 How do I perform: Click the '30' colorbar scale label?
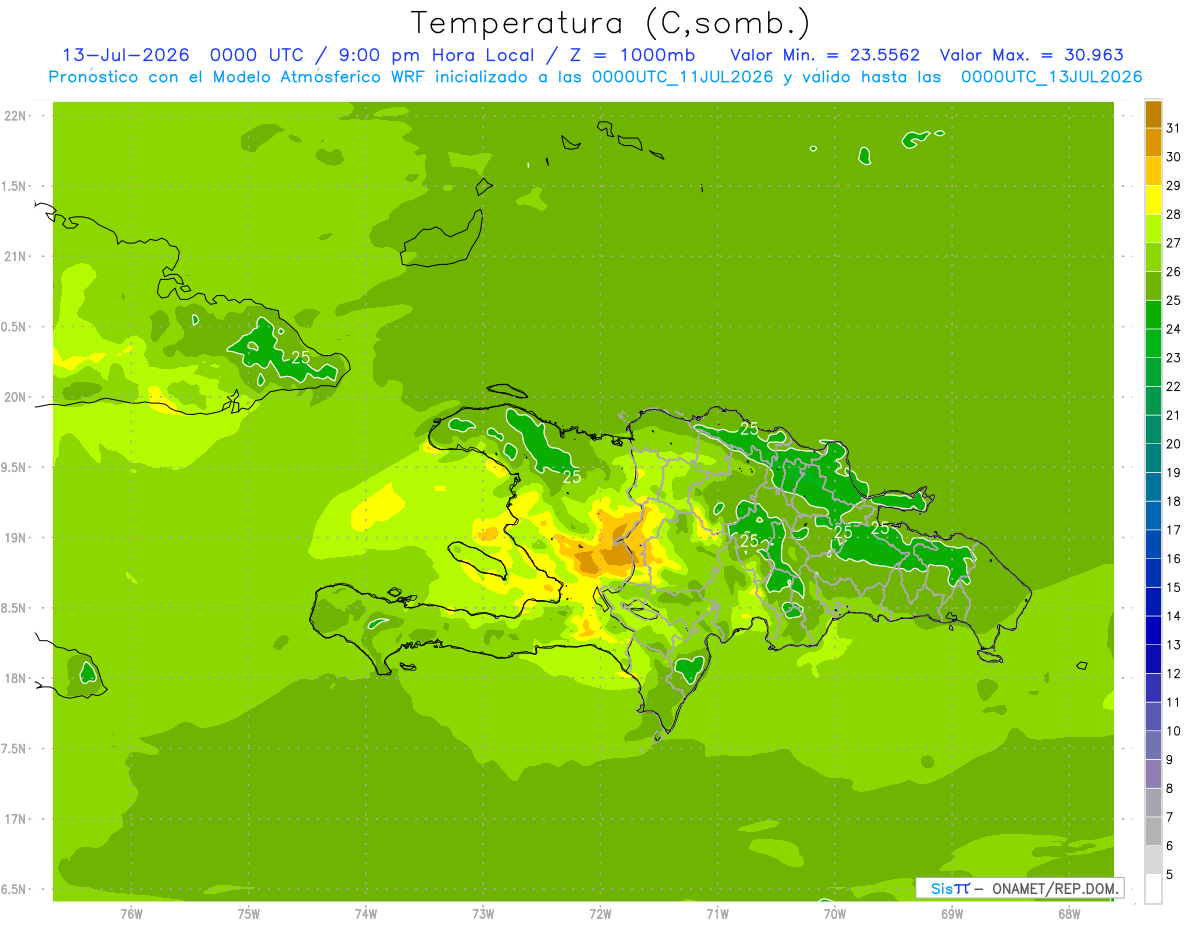1174,157
